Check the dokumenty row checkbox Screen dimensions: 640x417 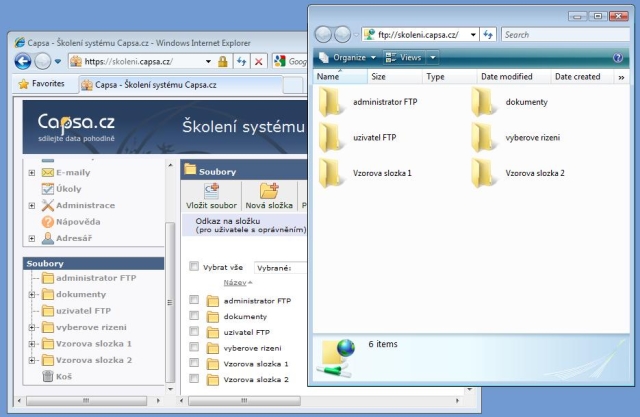coord(194,315)
